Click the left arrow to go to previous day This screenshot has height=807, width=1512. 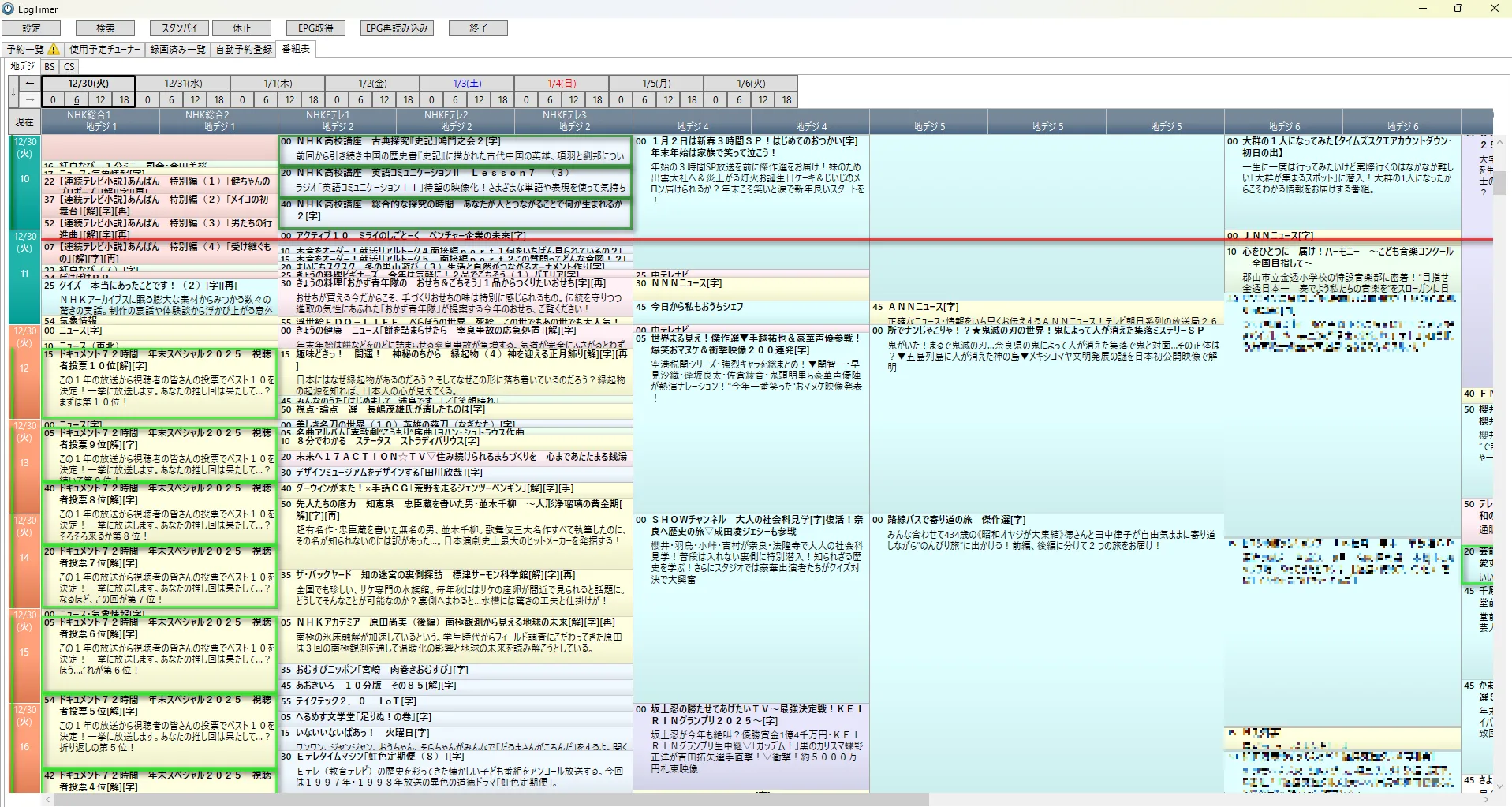pyautogui.click(x=30, y=84)
